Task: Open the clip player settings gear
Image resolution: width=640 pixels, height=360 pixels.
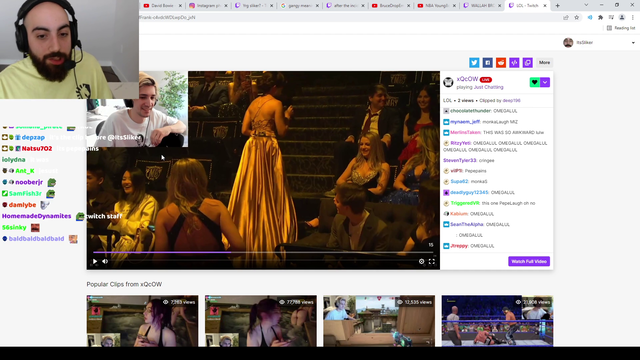Action: click(421, 262)
